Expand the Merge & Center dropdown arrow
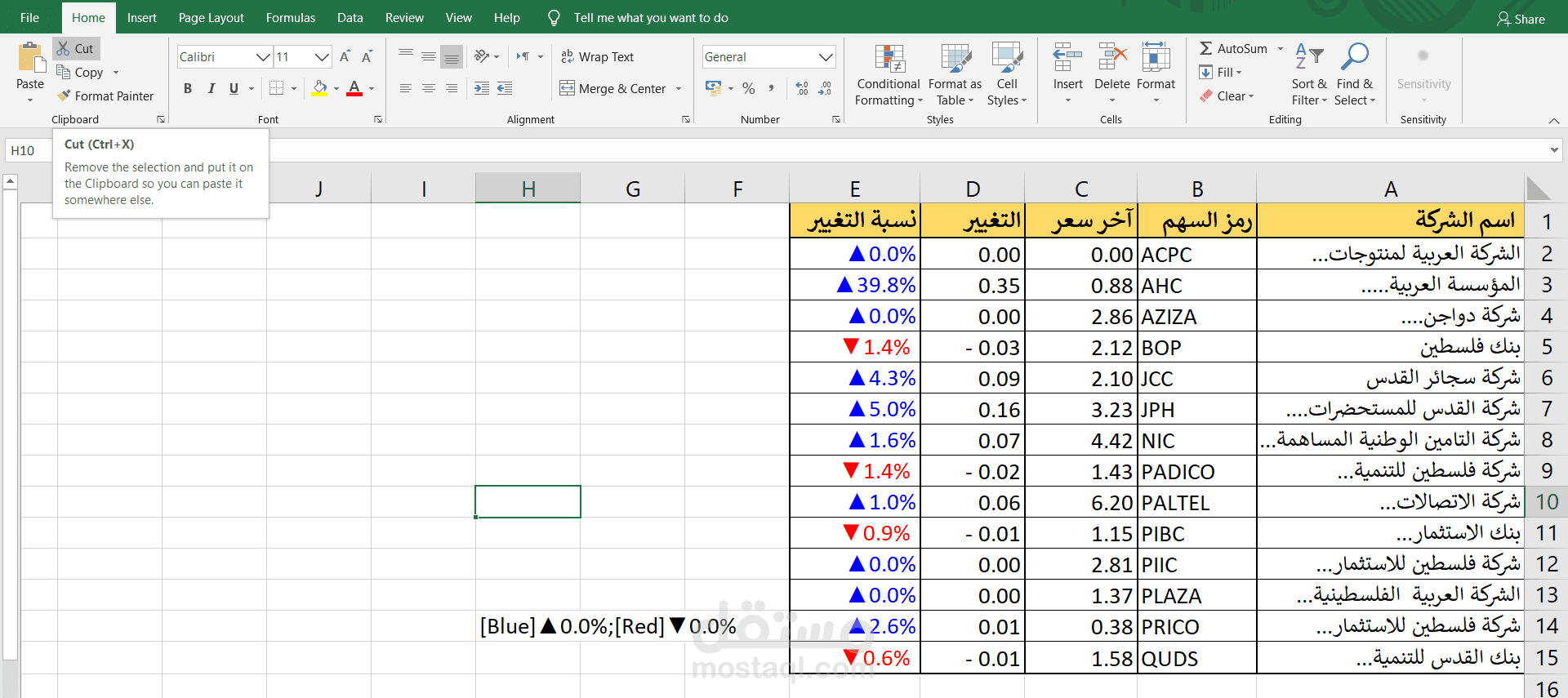This screenshot has height=698, width=1568. (x=679, y=88)
